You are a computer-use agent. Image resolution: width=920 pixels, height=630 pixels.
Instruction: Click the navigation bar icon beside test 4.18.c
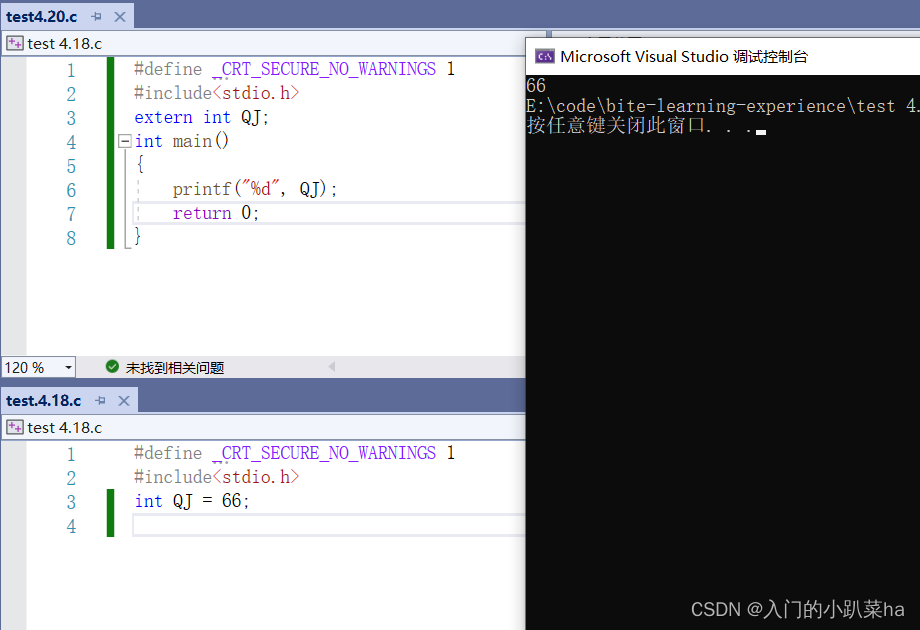pos(14,42)
